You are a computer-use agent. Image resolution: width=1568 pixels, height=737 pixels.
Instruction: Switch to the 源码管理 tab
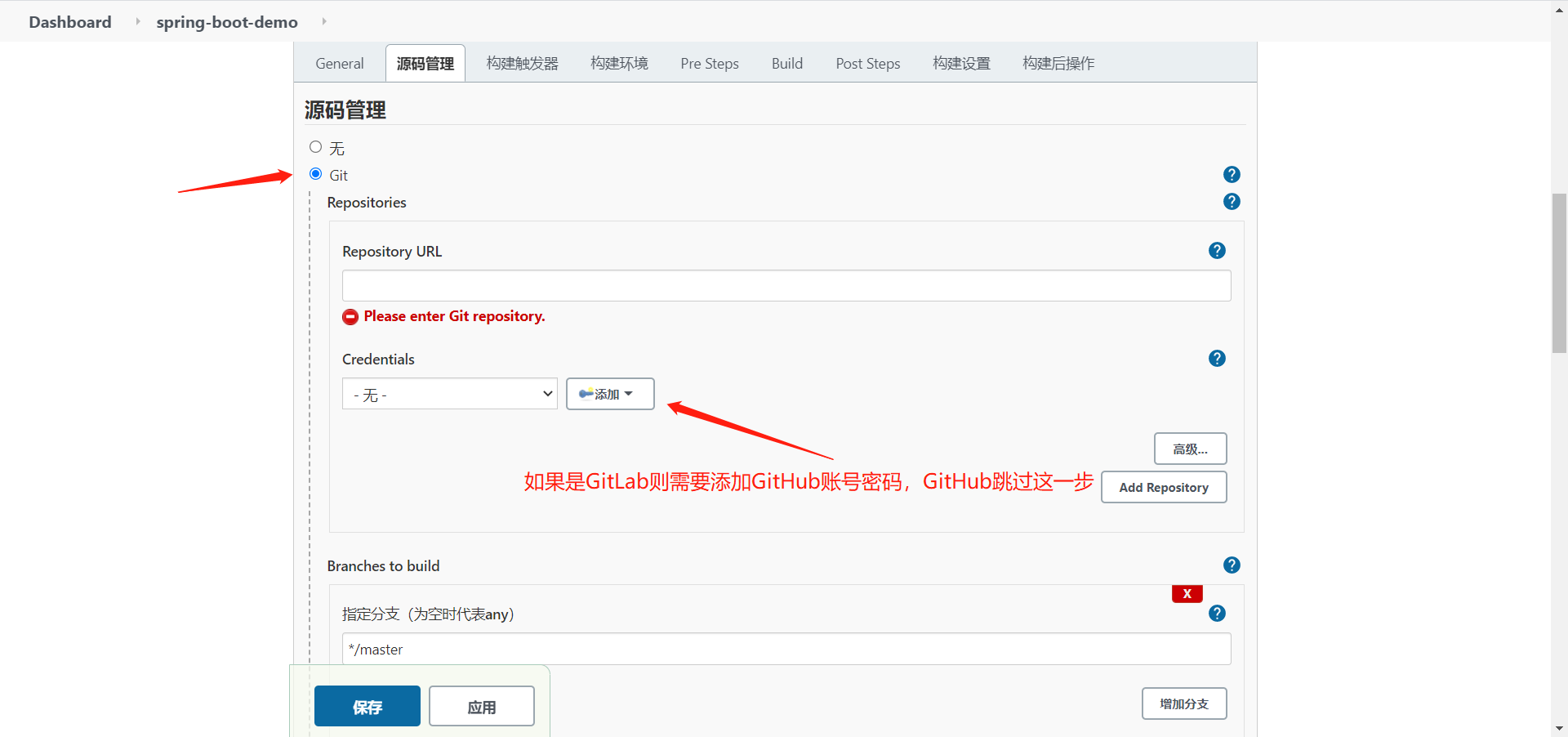pos(425,64)
